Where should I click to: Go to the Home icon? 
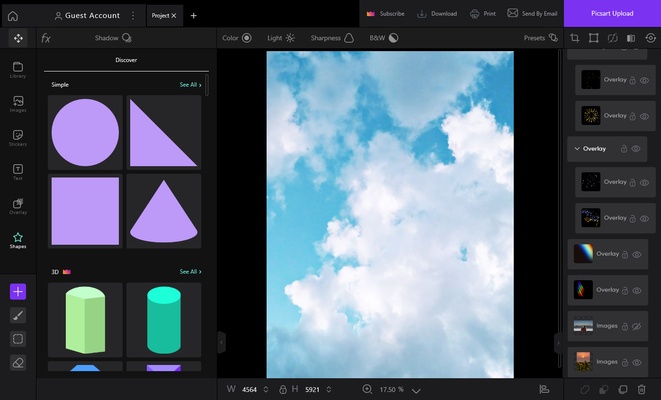tap(13, 16)
